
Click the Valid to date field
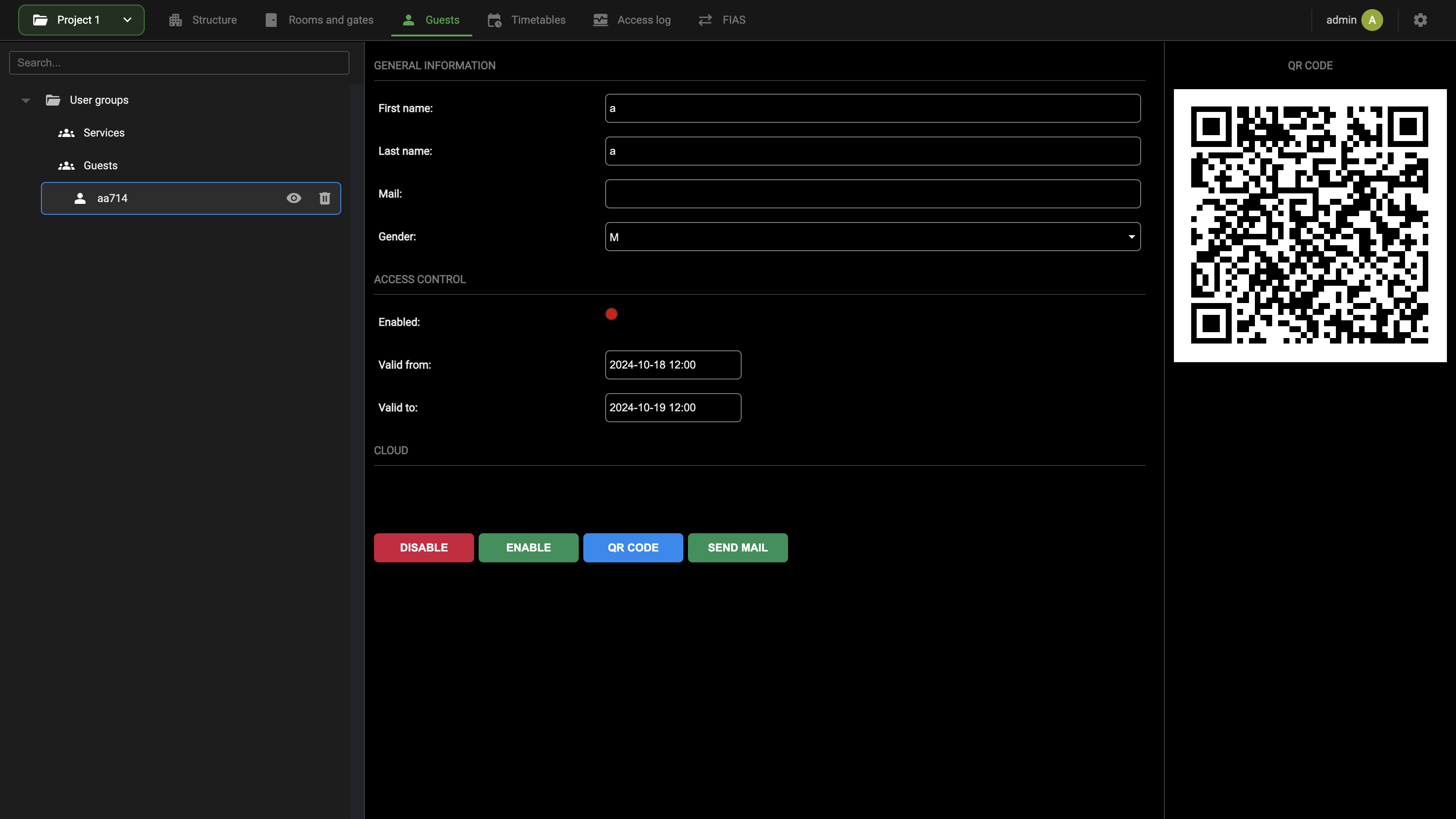pyautogui.click(x=672, y=408)
